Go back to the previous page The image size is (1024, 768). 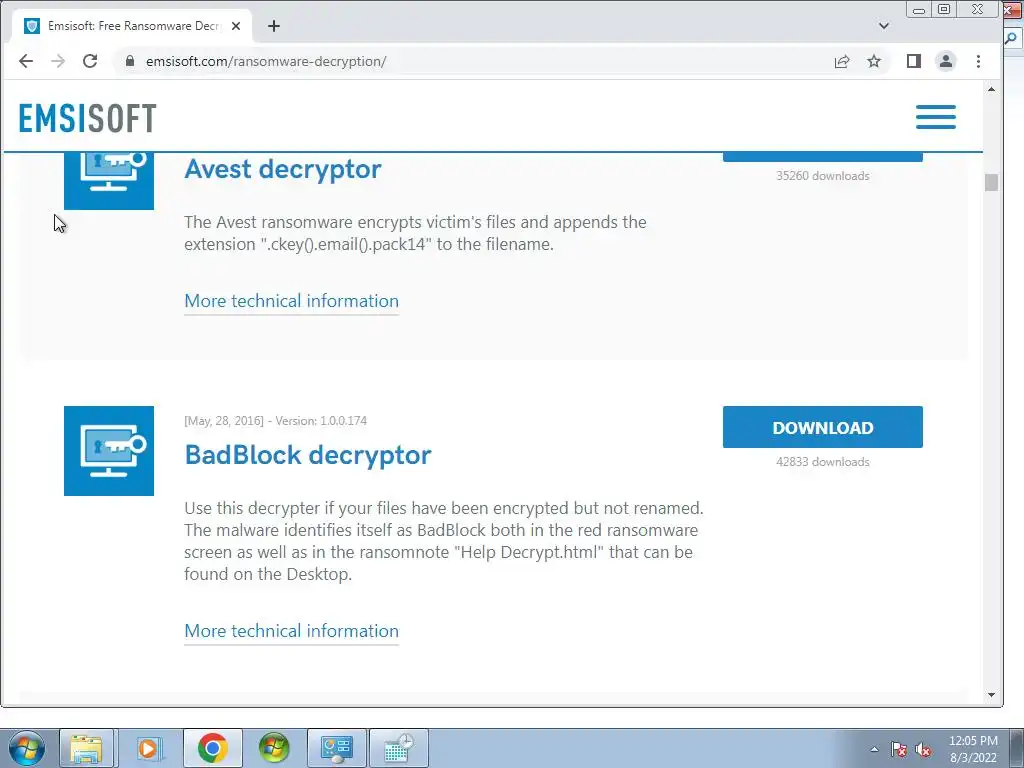pos(25,61)
